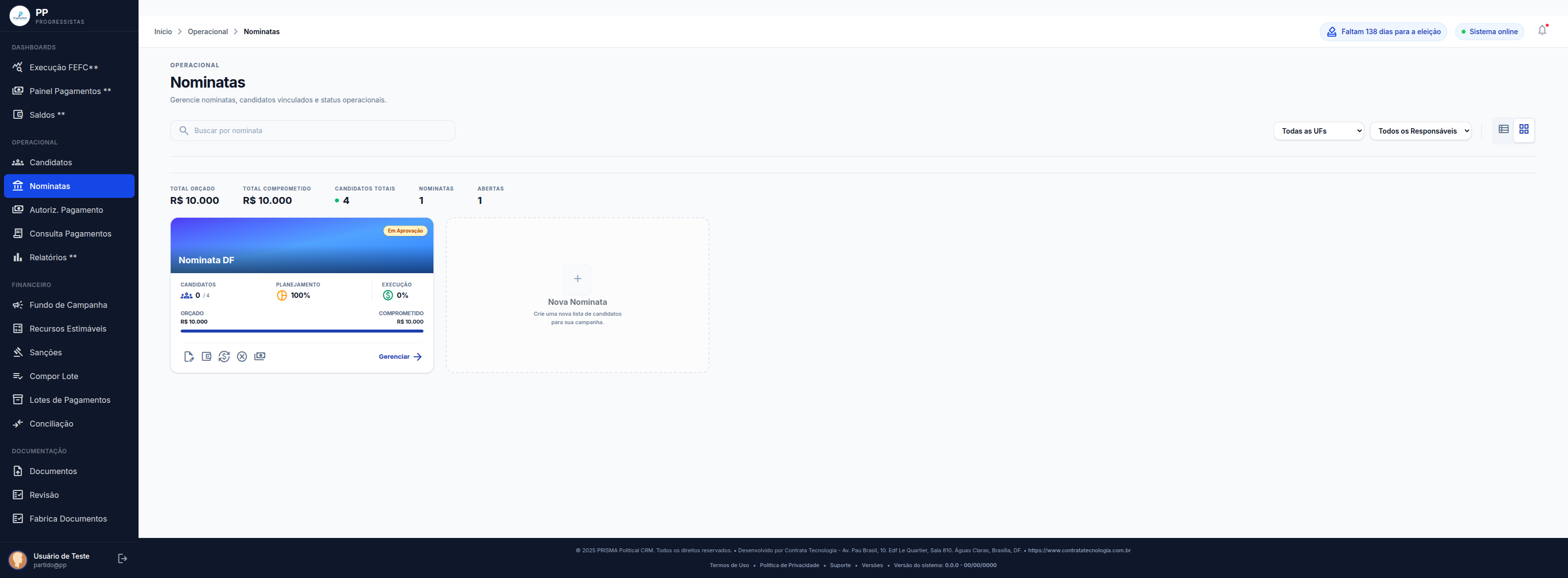The height and width of the screenshot is (578, 1568).
Task: Click the Candidatos Totais value 4
Action: click(346, 200)
